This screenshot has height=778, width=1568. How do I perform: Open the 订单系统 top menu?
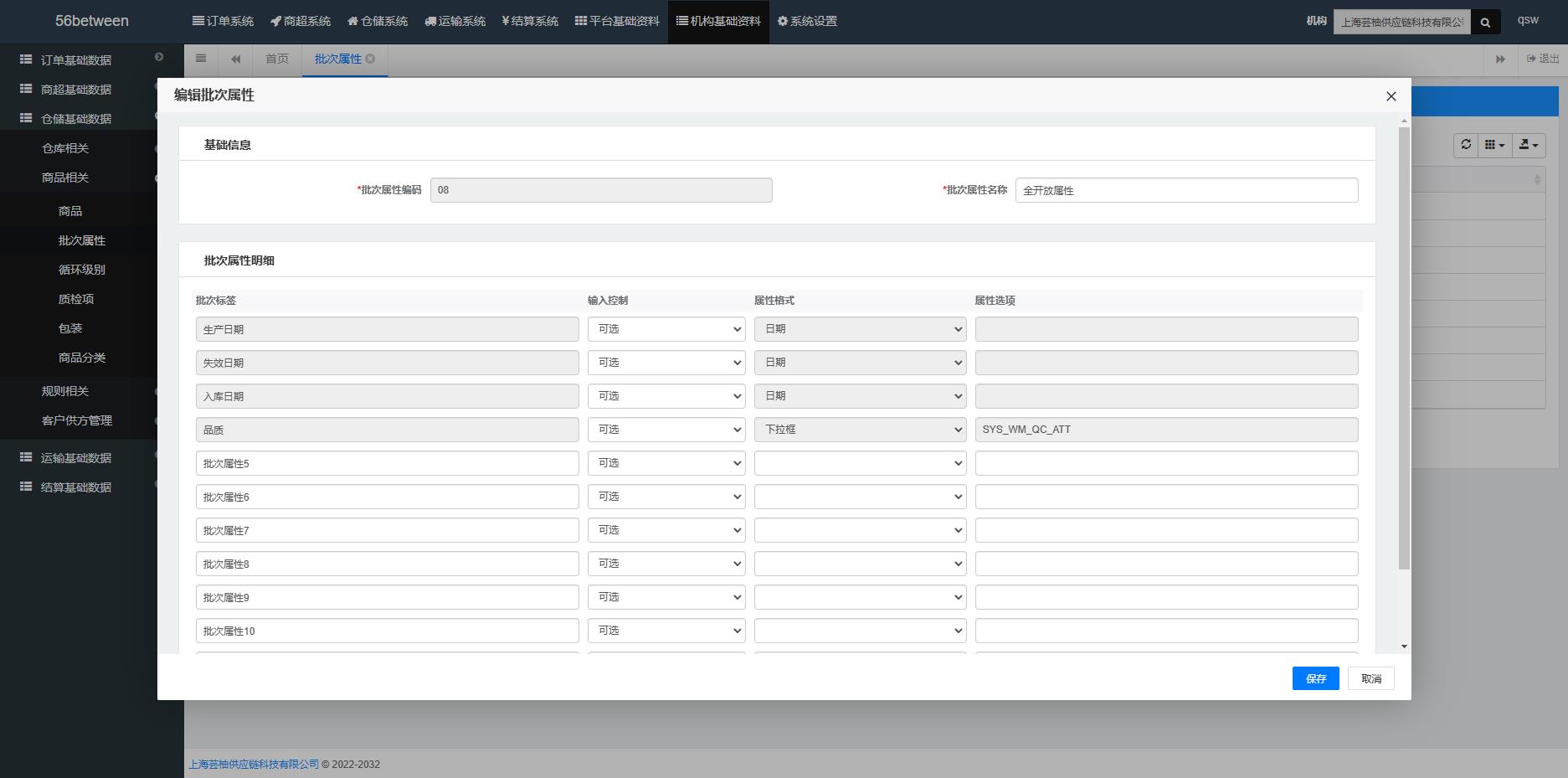223,21
